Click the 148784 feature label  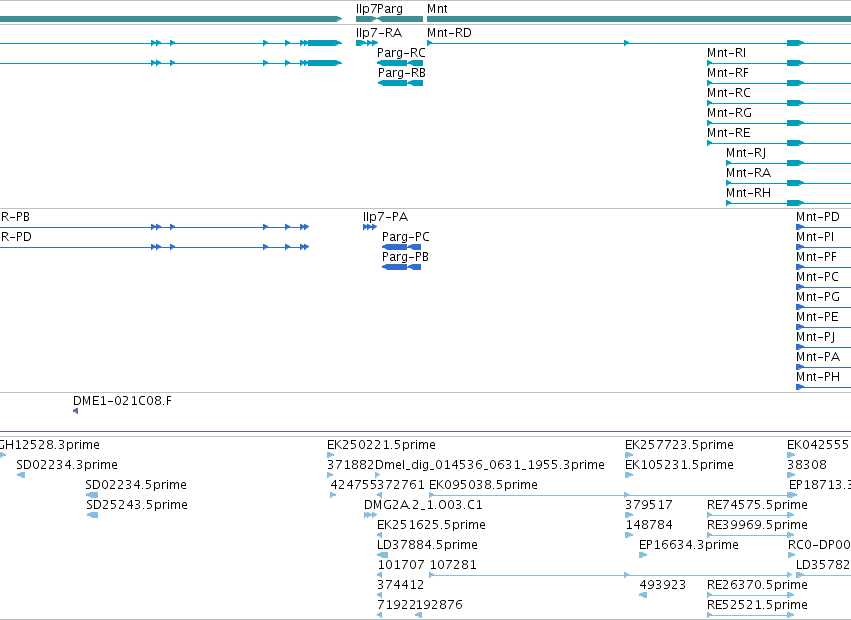649,525
